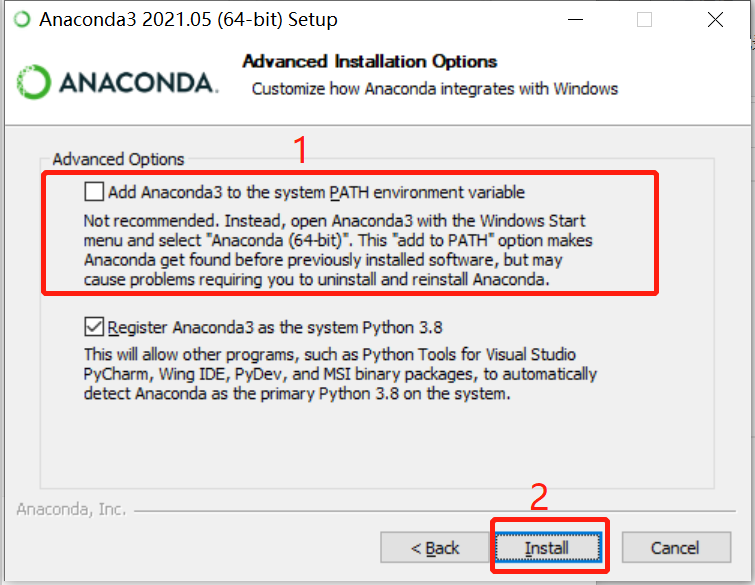This screenshot has height=585, width=755.
Task: Click the green Anaconda ring logo
Action: click(x=33, y=82)
